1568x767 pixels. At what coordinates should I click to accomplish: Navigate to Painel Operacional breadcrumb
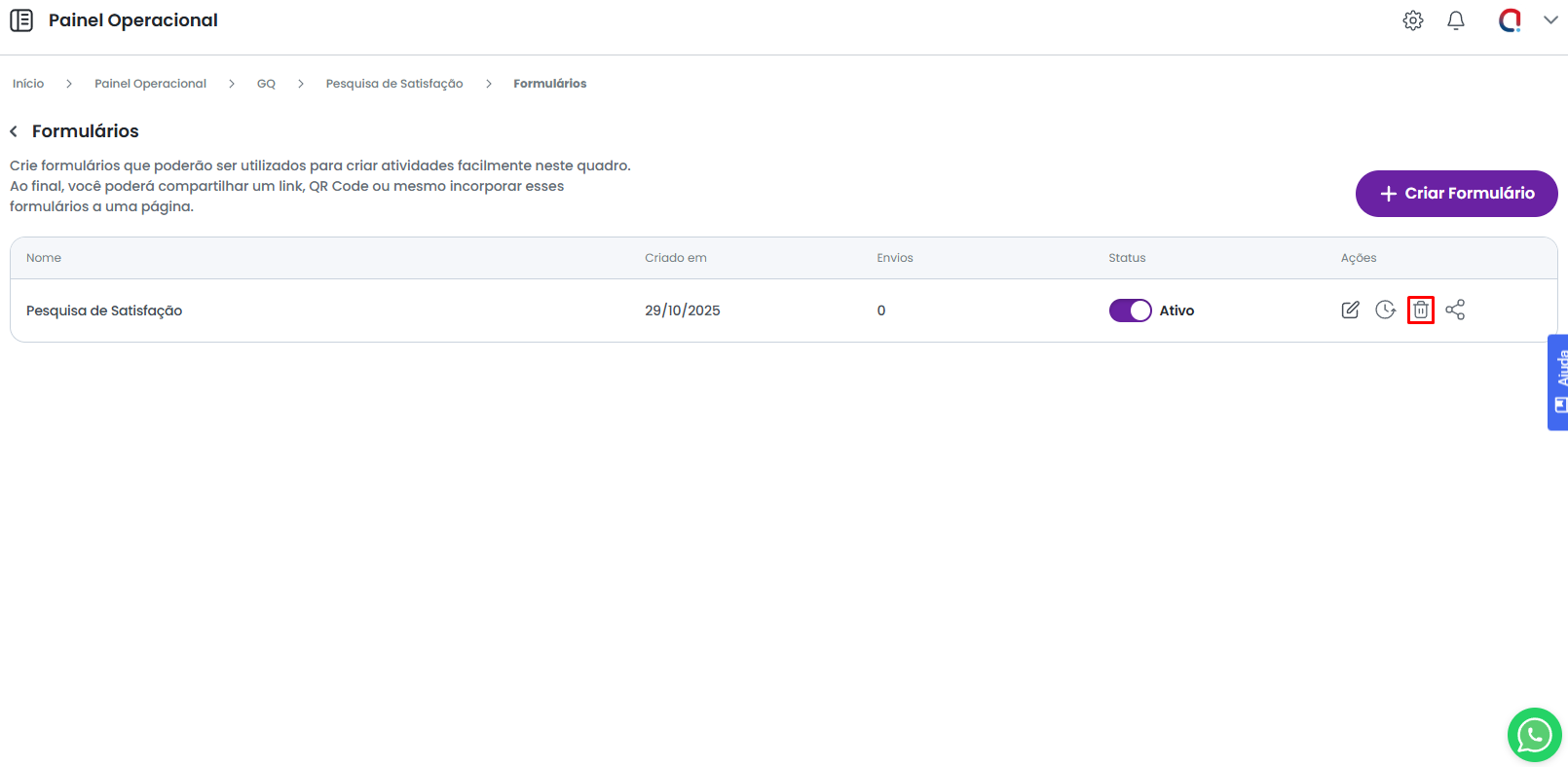click(150, 84)
